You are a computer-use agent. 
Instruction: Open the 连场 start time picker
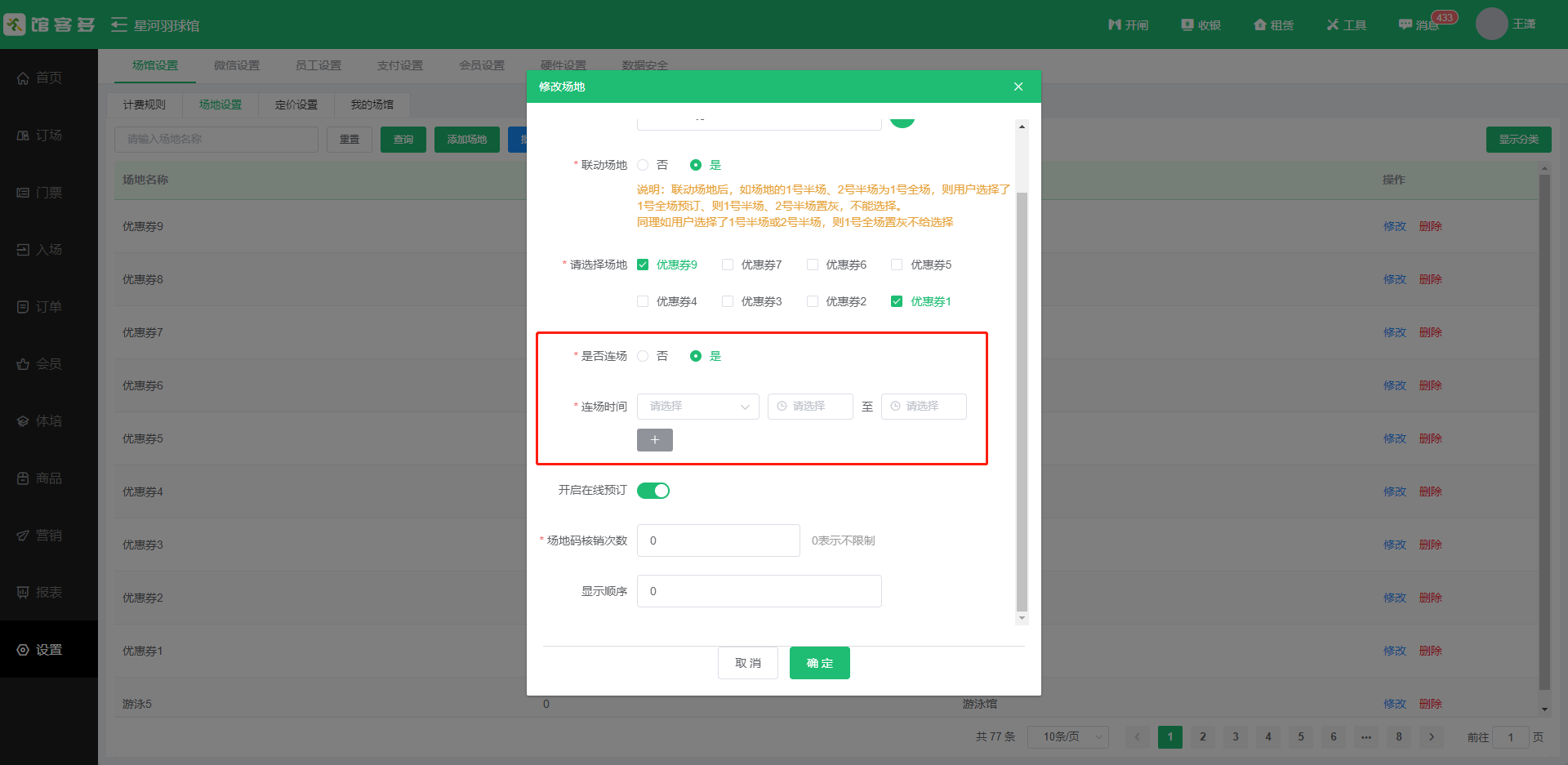(810, 407)
